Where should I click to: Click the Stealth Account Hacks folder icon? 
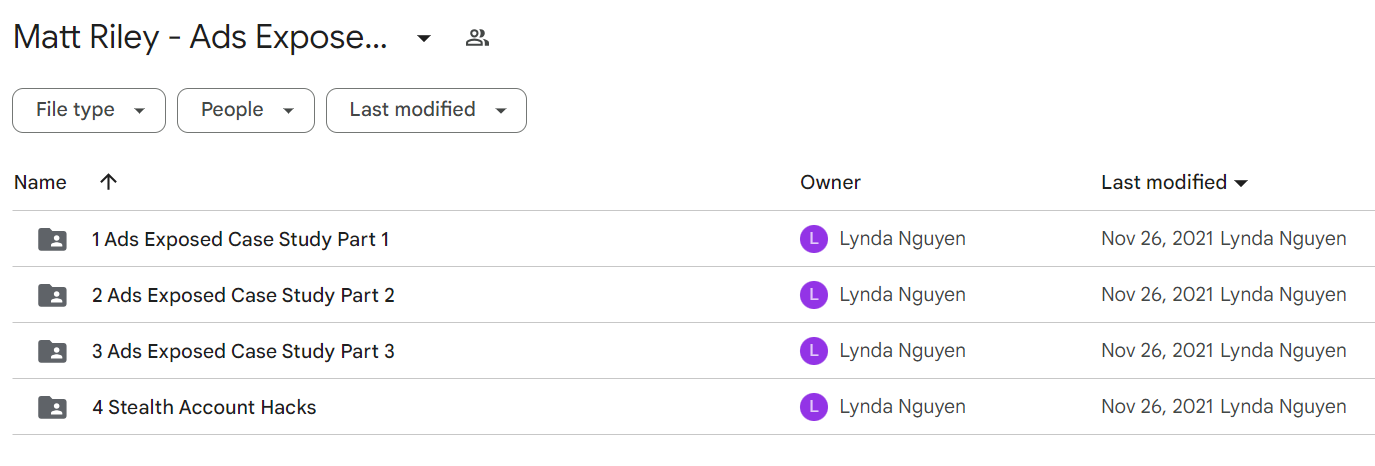[x=52, y=407]
